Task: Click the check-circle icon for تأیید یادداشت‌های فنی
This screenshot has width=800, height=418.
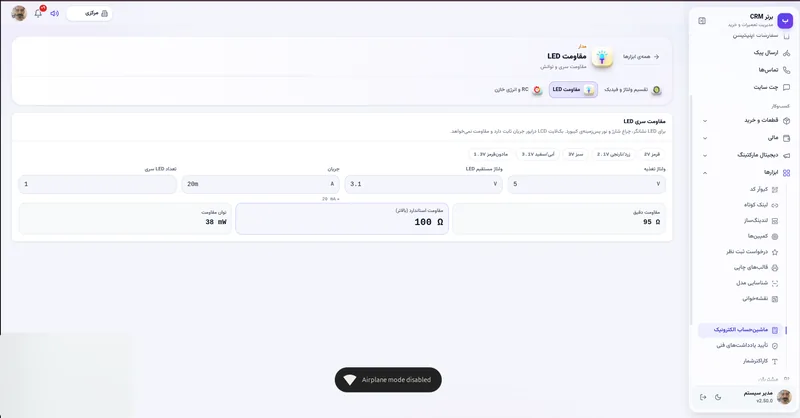Action: [x=775, y=346]
